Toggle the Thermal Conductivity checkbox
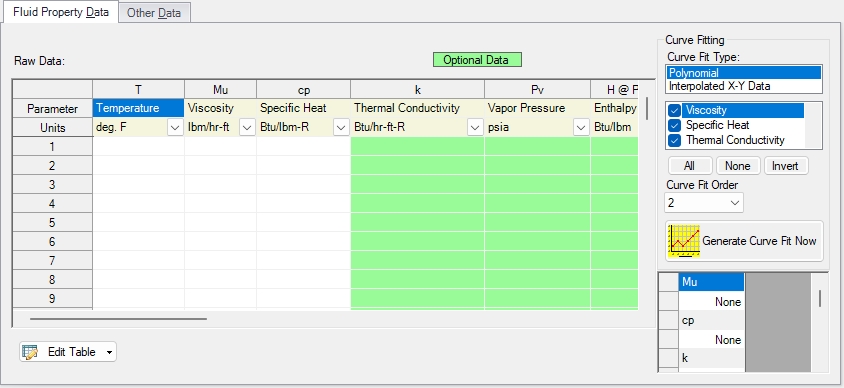The image size is (844, 388). [674, 140]
